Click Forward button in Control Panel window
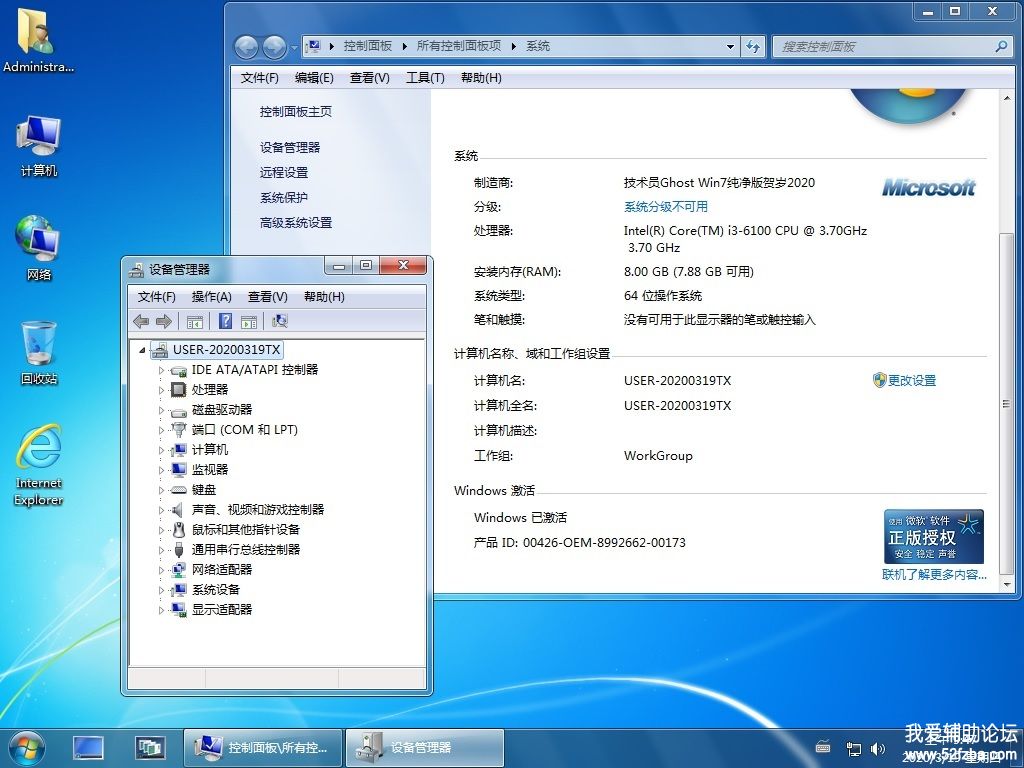Image resolution: width=1024 pixels, height=768 pixels. click(274, 47)
